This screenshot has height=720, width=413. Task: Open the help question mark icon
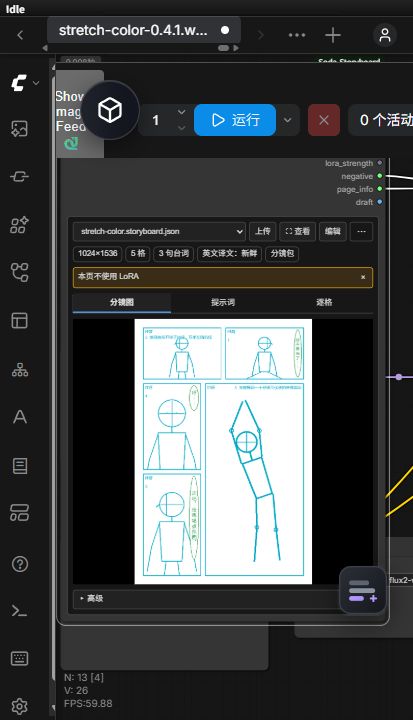point(19,563)
